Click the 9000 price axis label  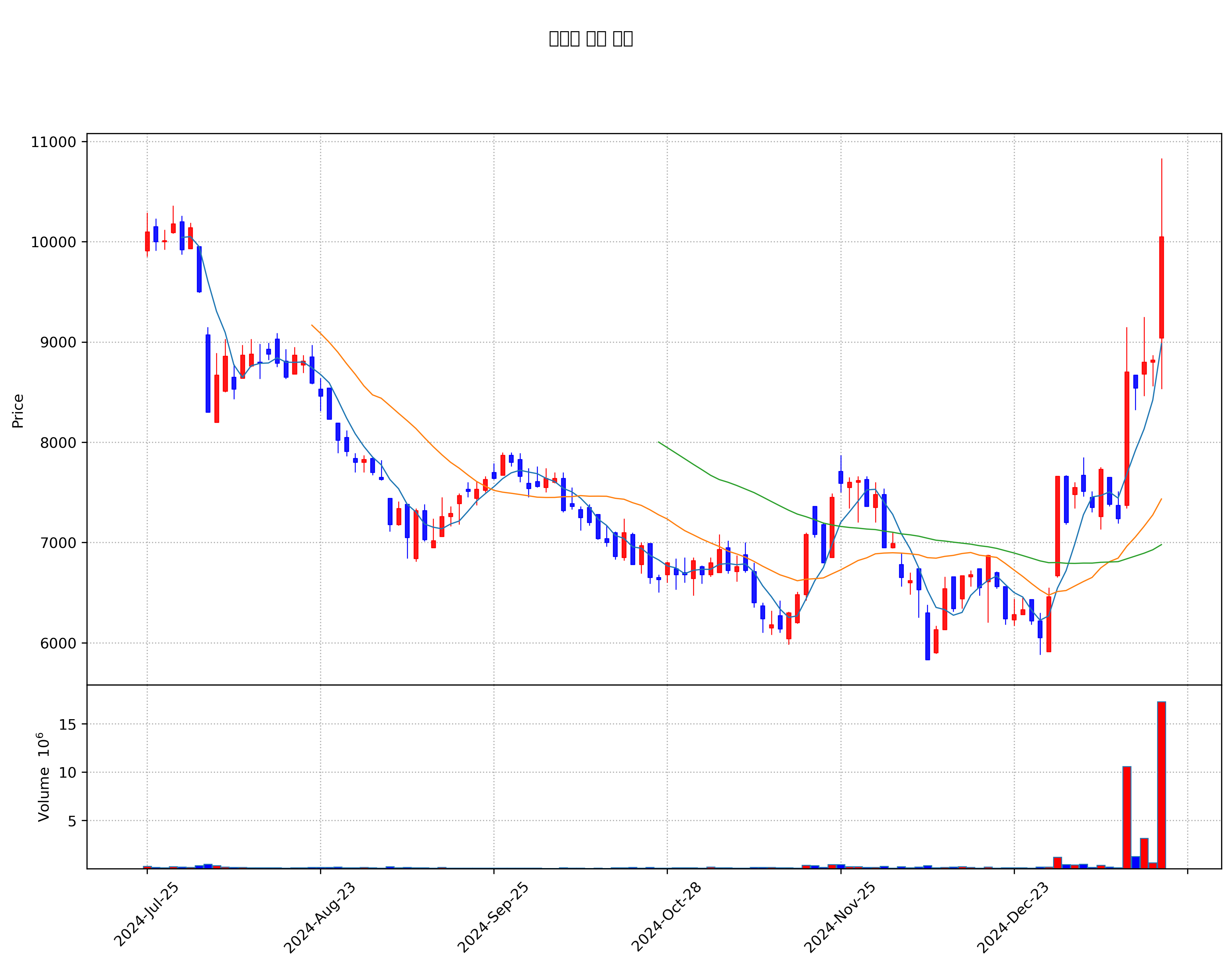pos(58,342)
